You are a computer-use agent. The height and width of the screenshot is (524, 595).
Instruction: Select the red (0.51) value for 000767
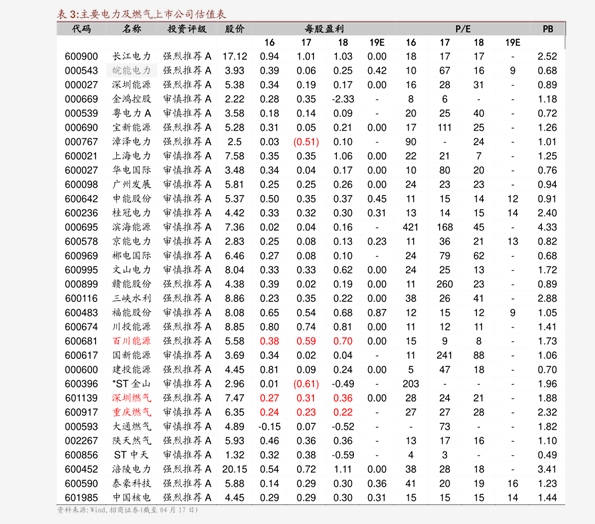[306, 142]
